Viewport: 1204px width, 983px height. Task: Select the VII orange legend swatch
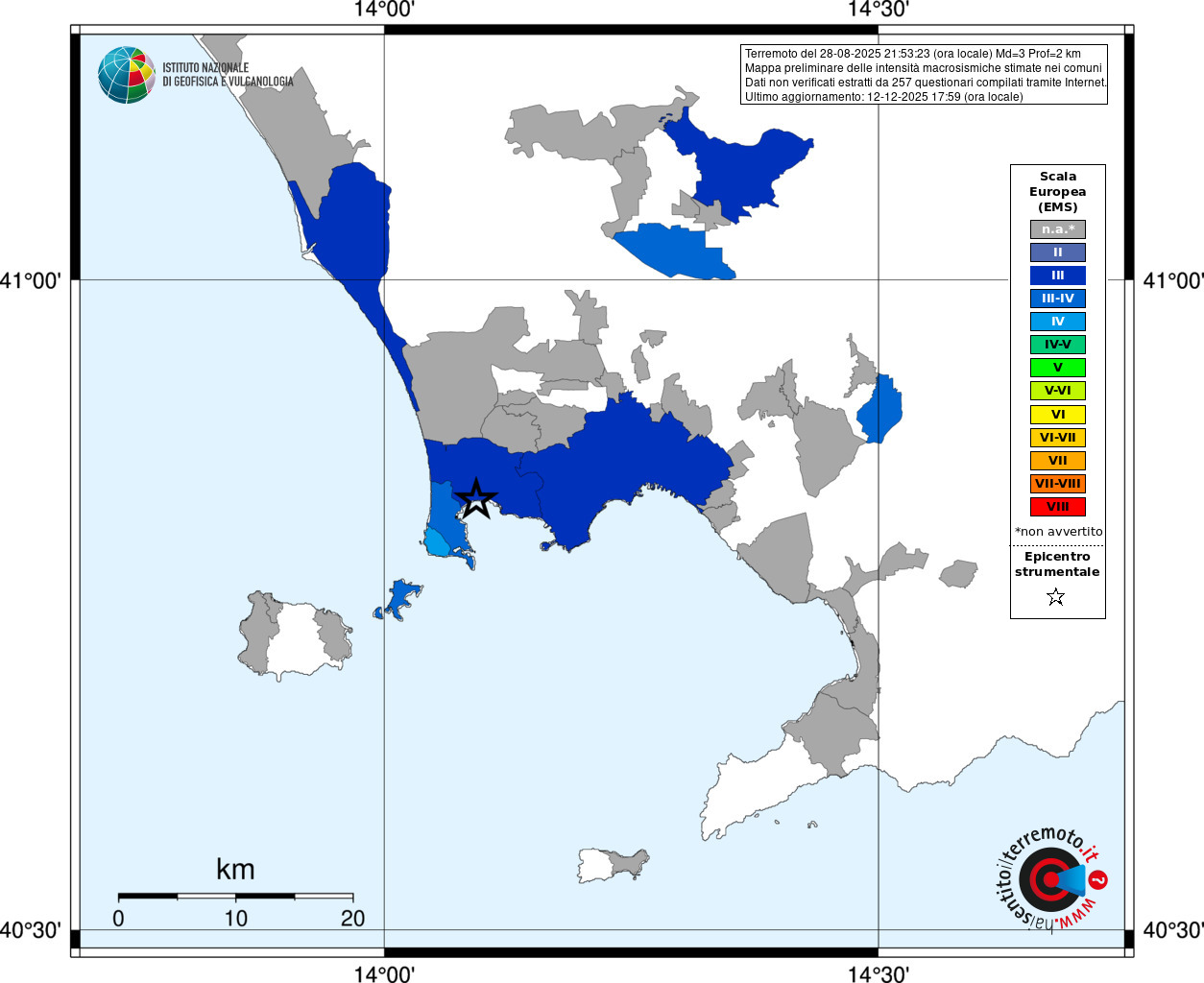coord(1058,461)
